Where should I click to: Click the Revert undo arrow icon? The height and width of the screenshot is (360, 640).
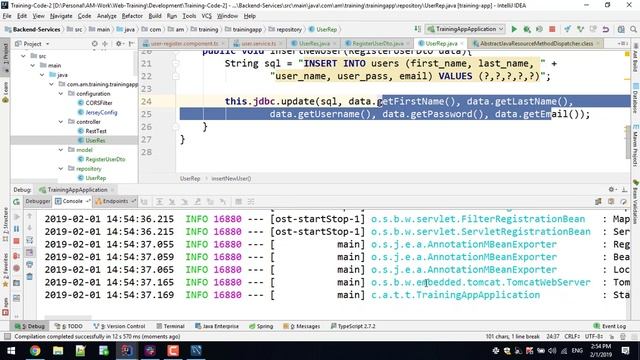(606, 29)
